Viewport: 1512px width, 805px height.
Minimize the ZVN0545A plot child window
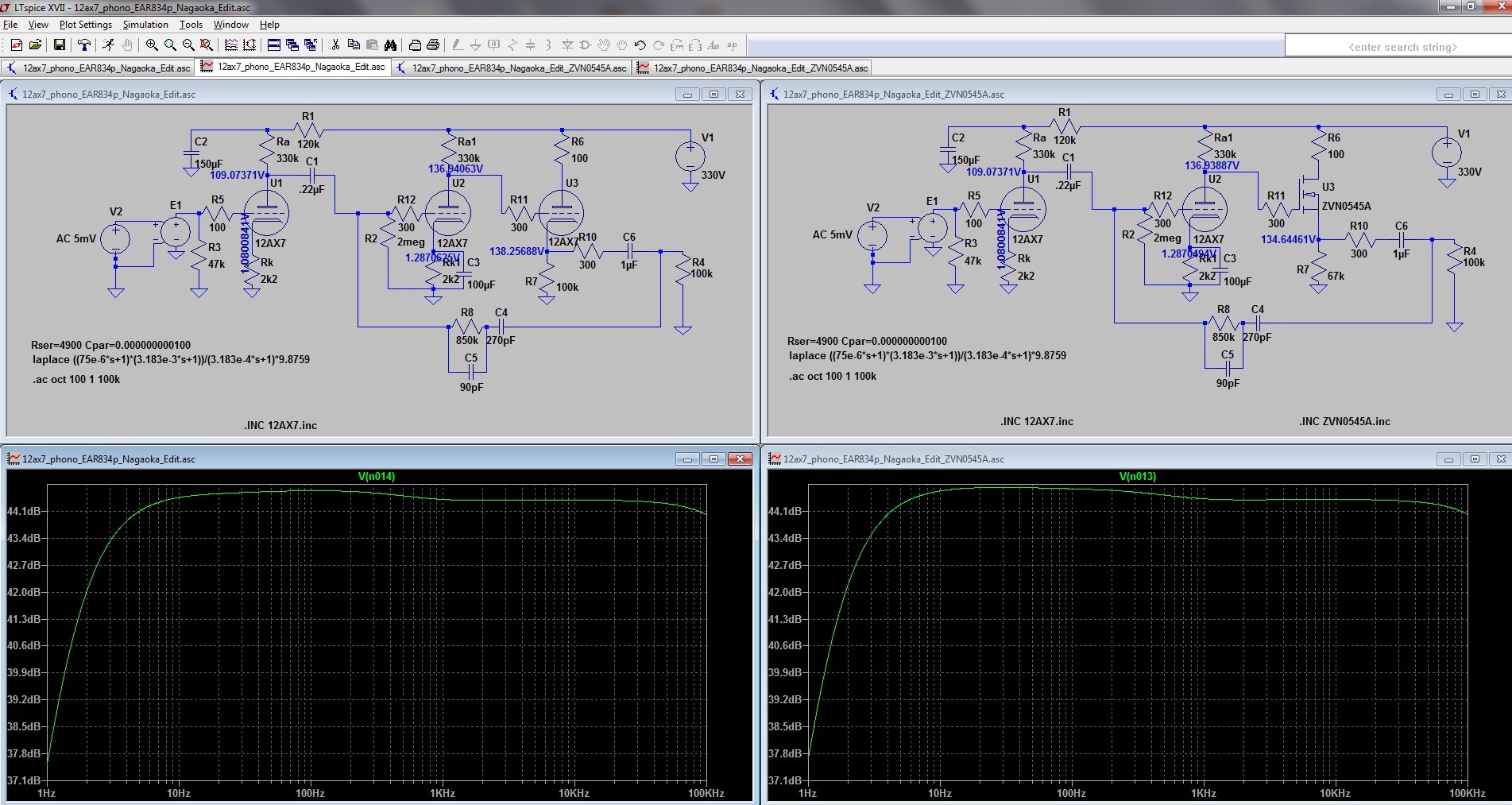point(1448,459)
